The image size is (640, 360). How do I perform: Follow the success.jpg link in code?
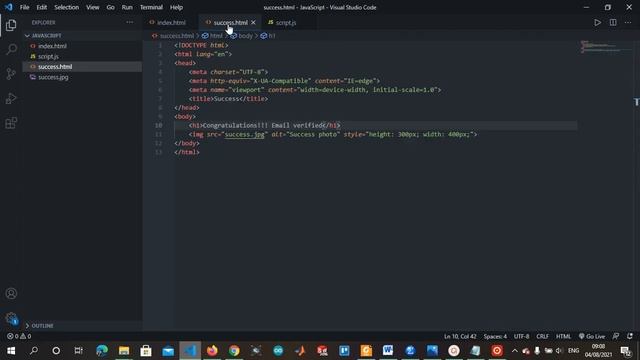click(244, 134)
